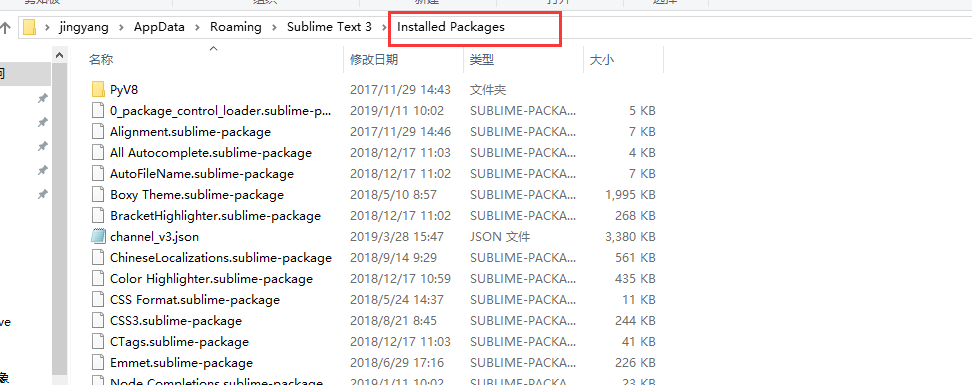Click the 2018/6/29 17:16 date cell
This screenshot has height=385, width=972.
coord(397,363)
